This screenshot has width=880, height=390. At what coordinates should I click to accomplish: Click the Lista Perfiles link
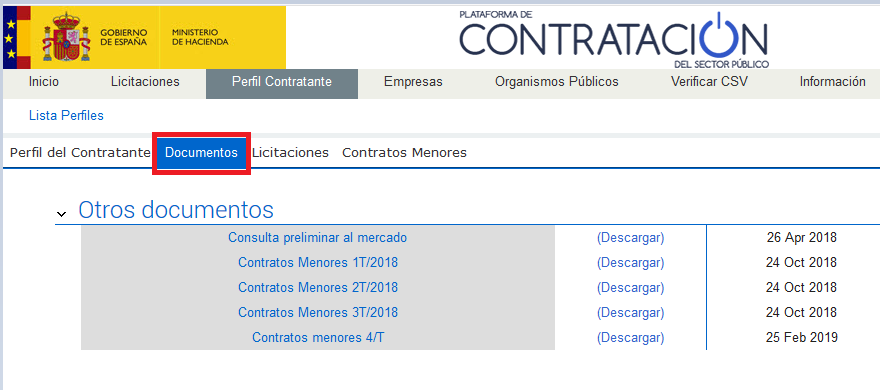66,116
